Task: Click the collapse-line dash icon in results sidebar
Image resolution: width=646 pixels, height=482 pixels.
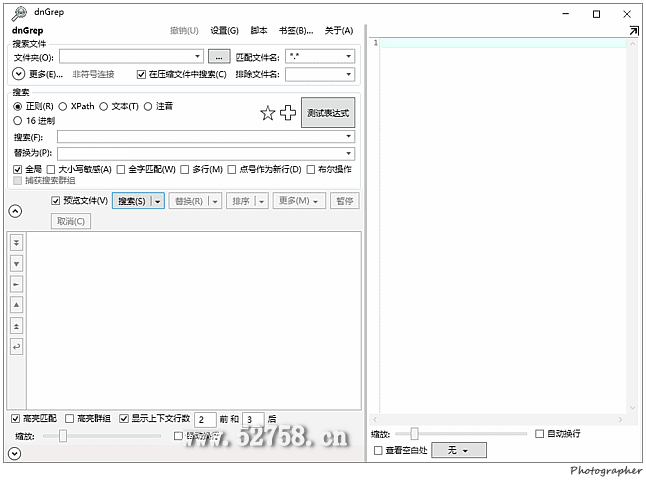Action: tap(16, 284)
